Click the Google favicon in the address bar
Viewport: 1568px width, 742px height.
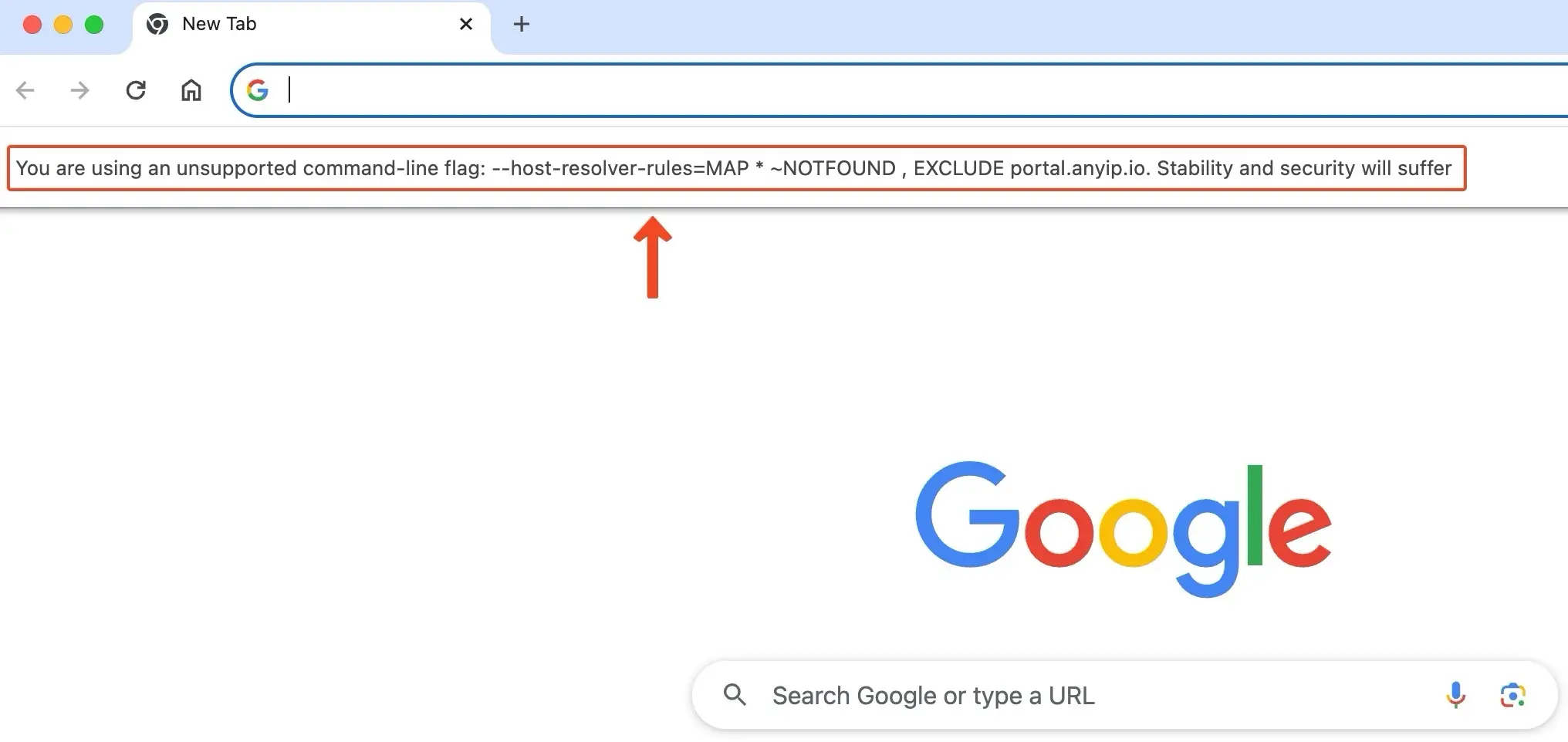coord(259,90)
